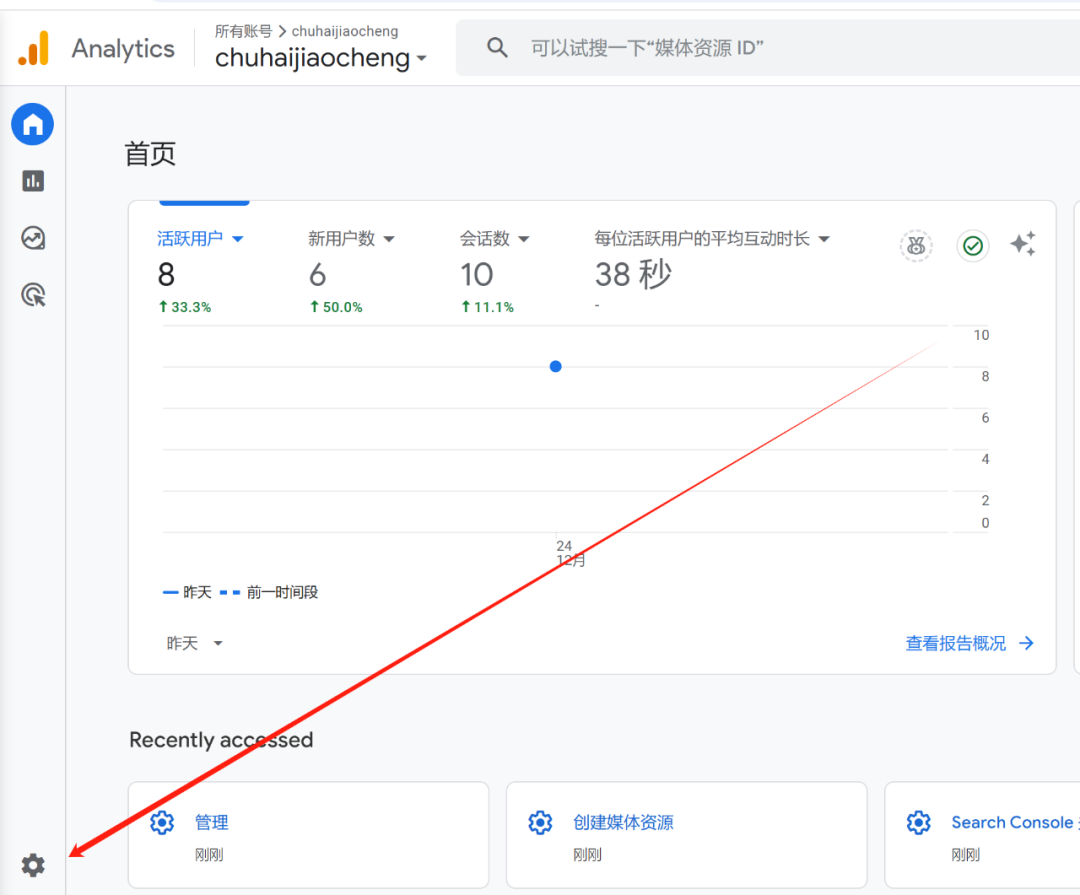This screenshot has height=895, width=1080.
Task: Click the green data-quality checkmark icon
Action: 972,245
